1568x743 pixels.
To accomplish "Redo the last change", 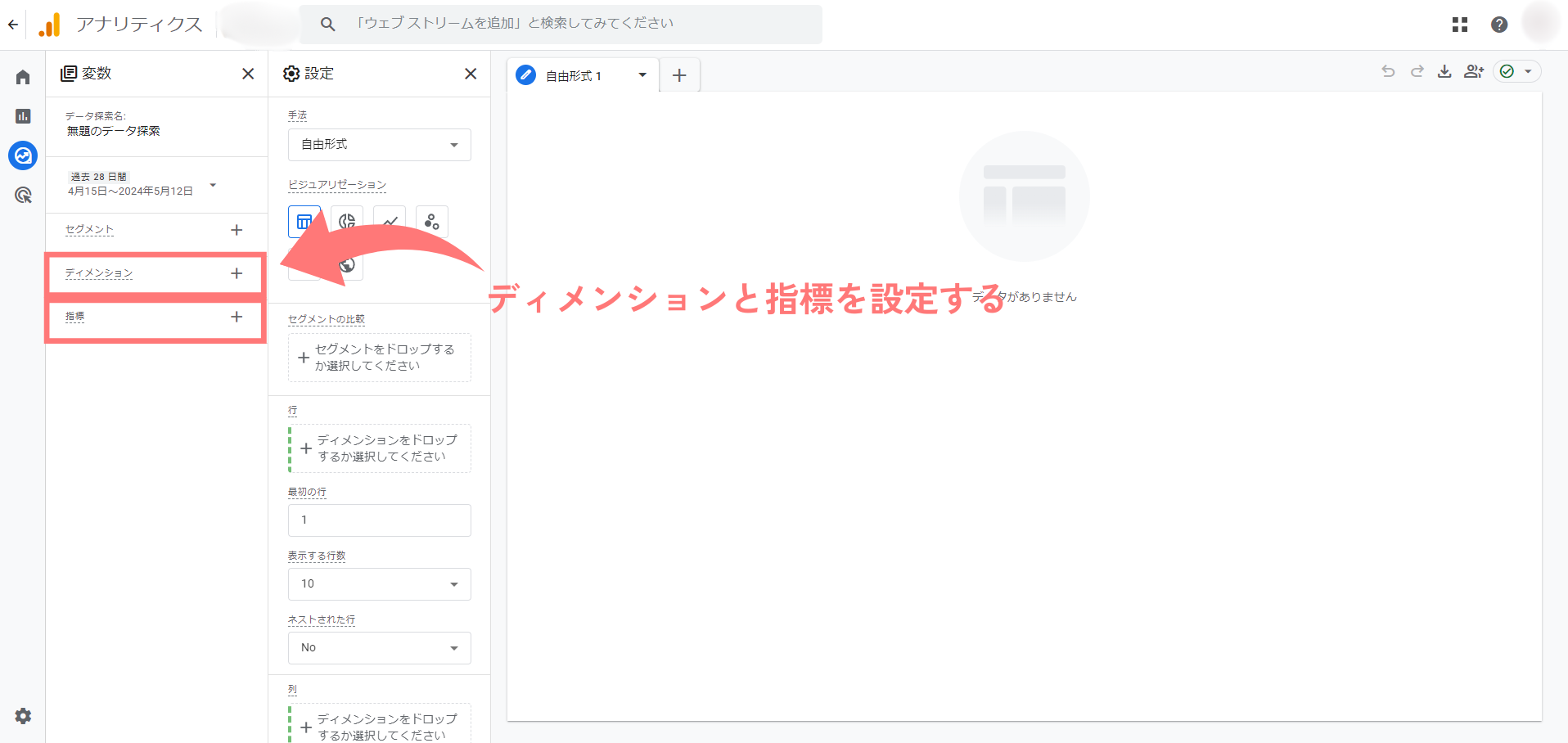I will [1417, 71].
